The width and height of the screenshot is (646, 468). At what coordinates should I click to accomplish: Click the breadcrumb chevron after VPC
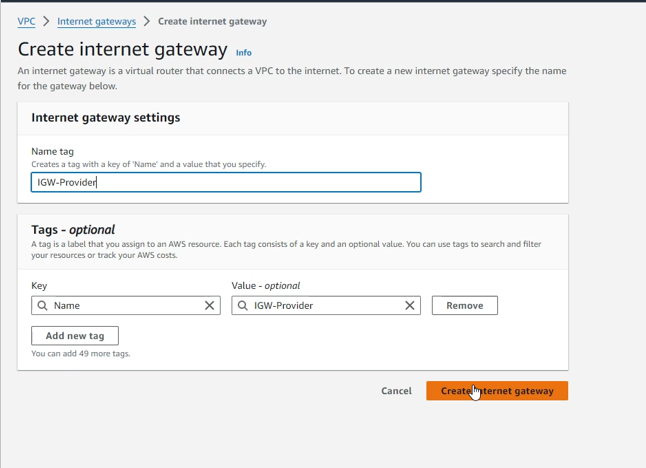coord(46,21)
